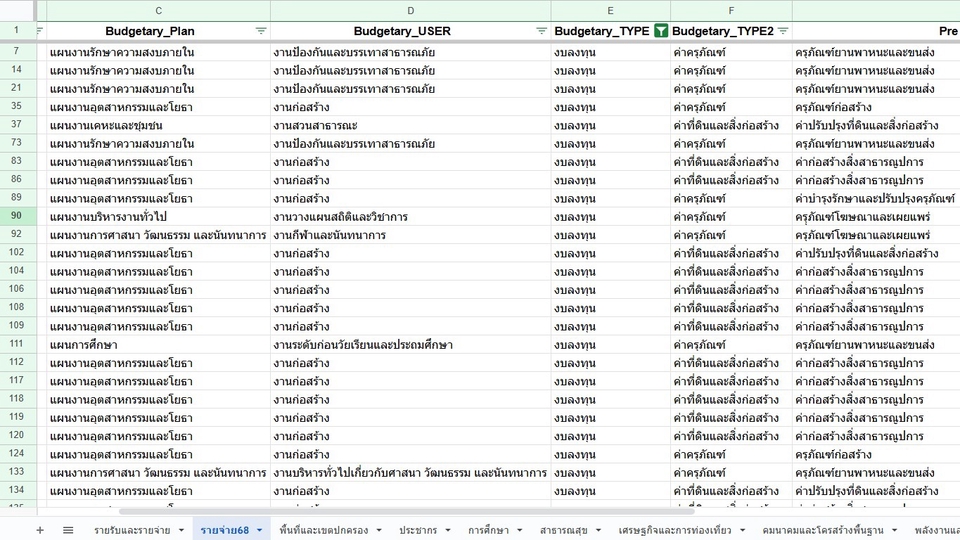
Task: Click the active green Budgetary_TYPE filter icon
Action: tap(660, 31)
